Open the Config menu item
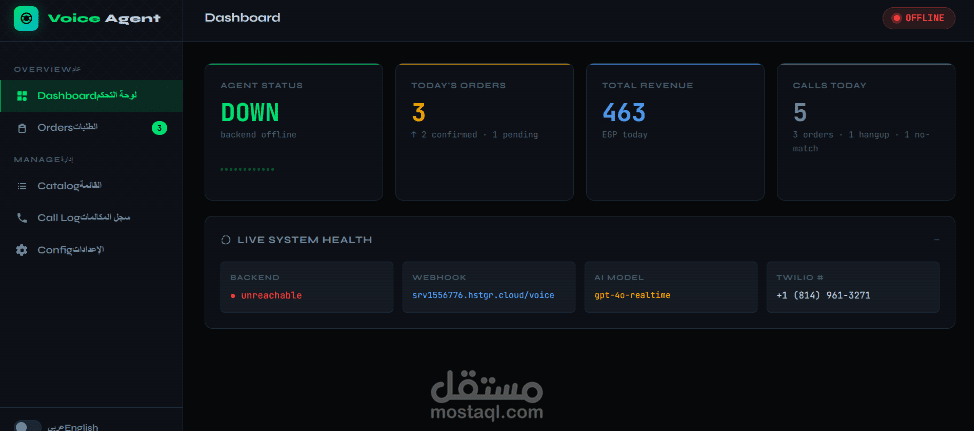Image resolution: width=974 pixels, height=431 pixels. [x=91, y=250]
